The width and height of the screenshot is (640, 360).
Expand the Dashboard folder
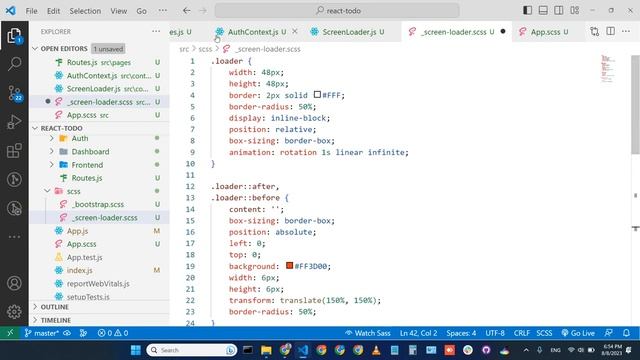51,151
